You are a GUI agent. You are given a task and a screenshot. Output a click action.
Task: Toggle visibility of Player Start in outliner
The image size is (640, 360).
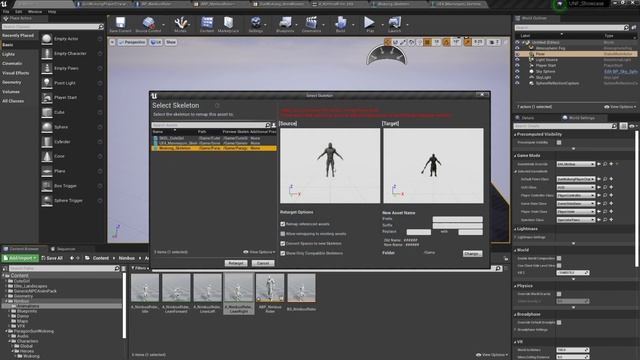coord(517,65)
